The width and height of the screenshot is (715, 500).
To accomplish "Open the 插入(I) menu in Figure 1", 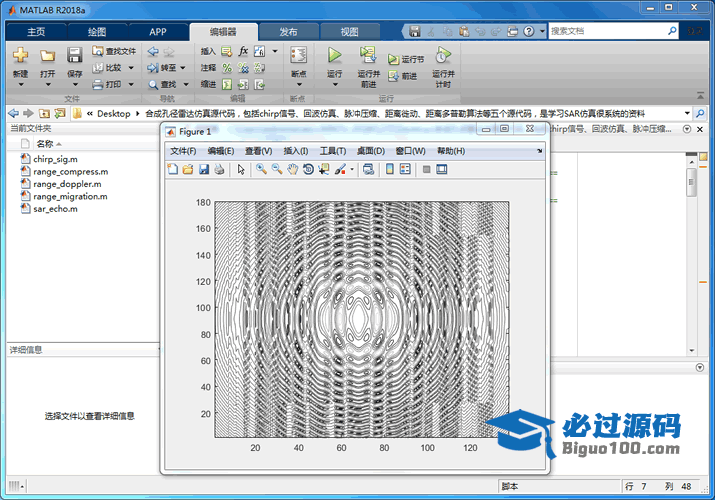I will coord(295,151).
